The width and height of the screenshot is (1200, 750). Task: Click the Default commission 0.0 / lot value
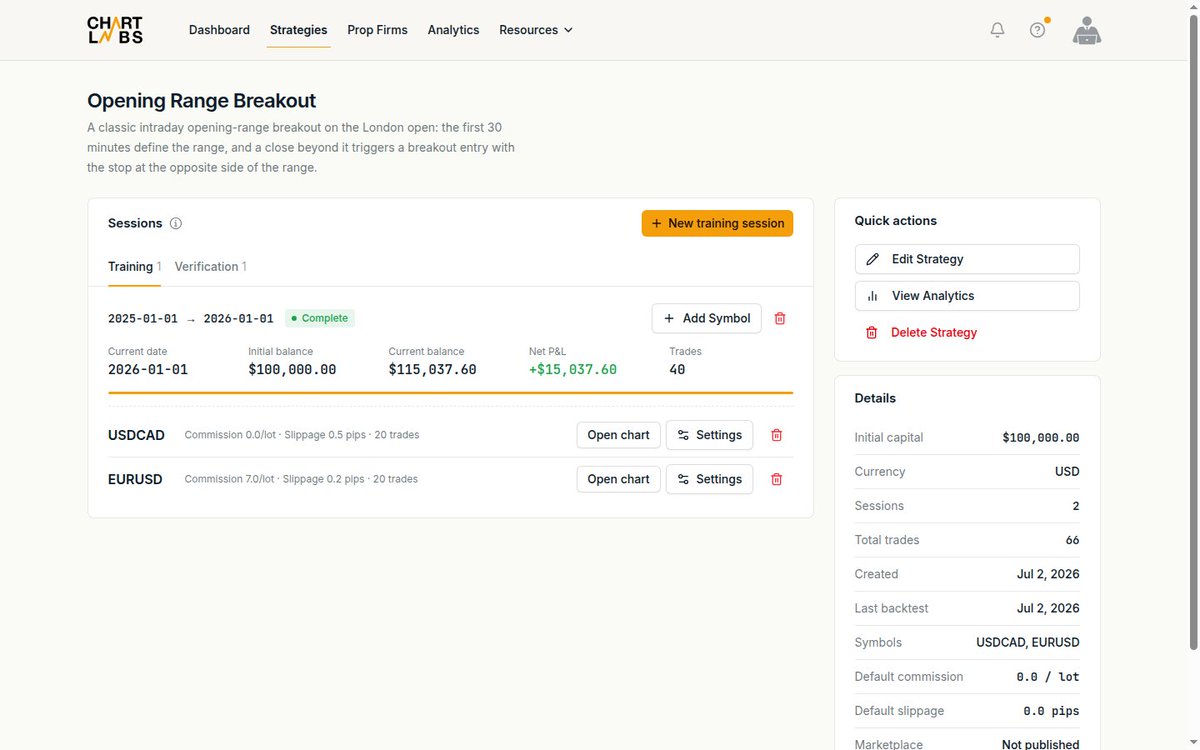(1048, 677)
